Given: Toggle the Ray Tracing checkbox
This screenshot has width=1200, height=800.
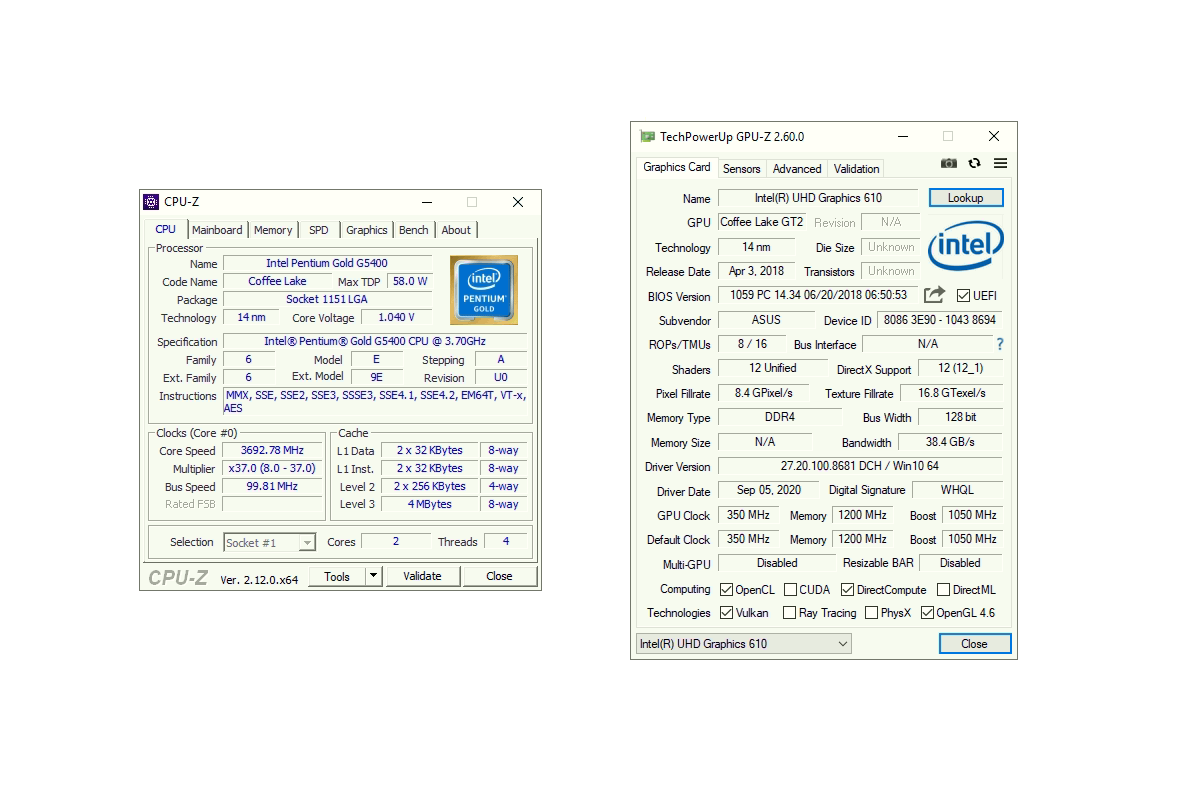Looking at the screenshot, I should click(x=790, y=613).
